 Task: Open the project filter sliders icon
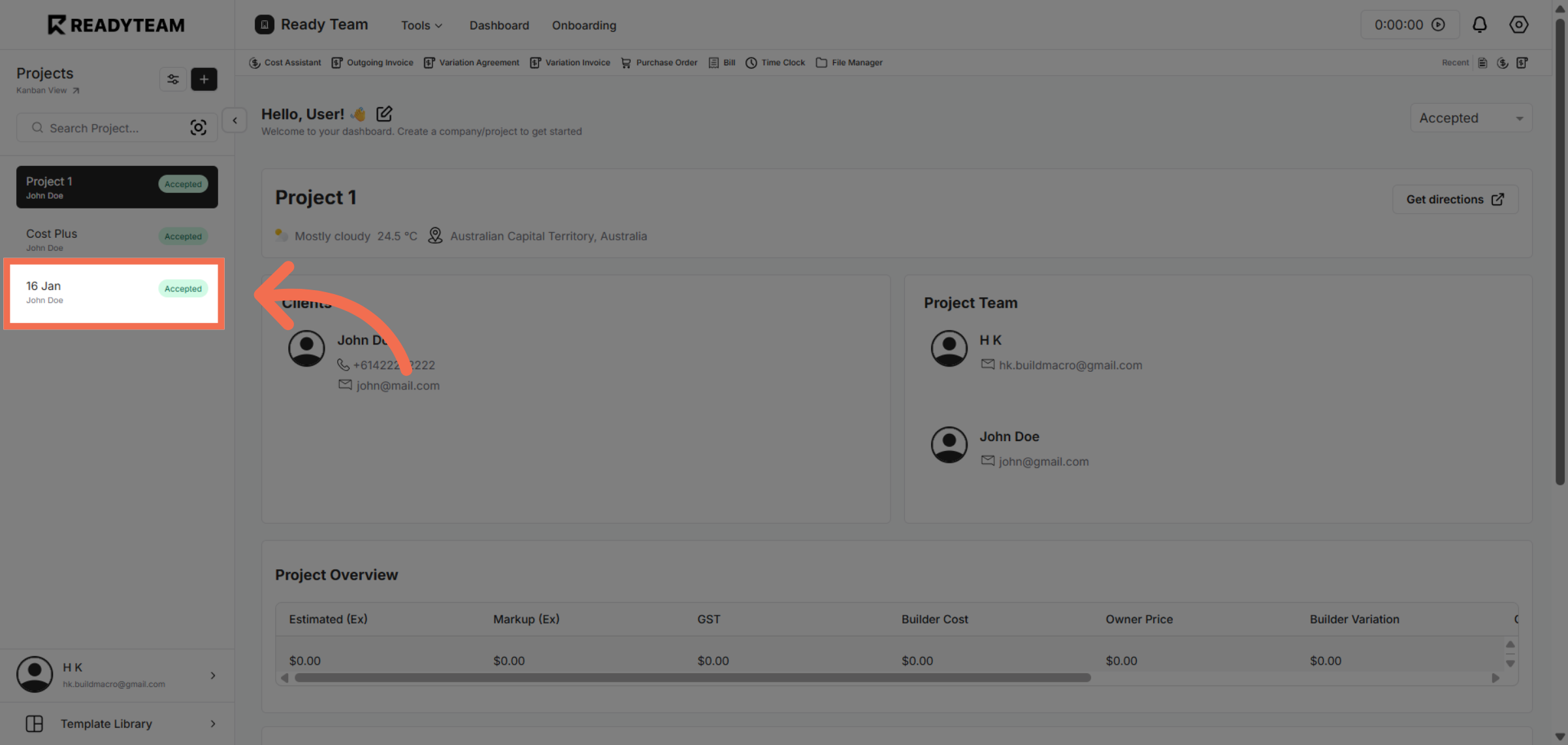172,79
